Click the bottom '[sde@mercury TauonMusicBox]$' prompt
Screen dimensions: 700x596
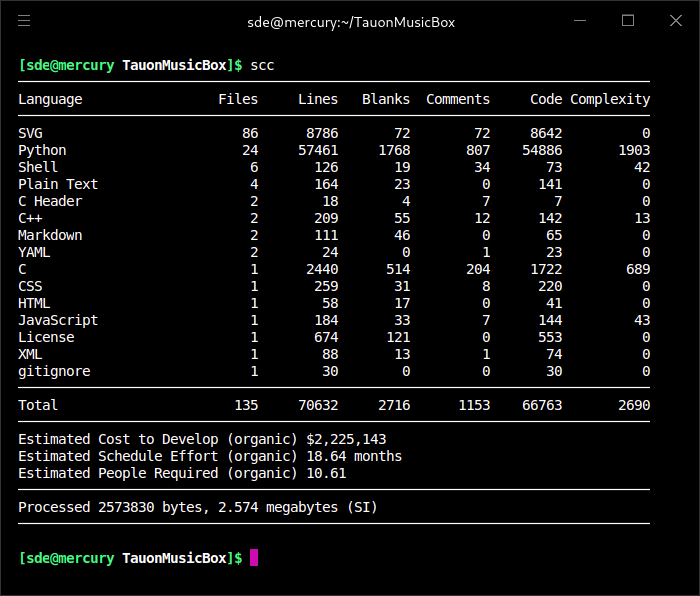[x=130, y=558]
